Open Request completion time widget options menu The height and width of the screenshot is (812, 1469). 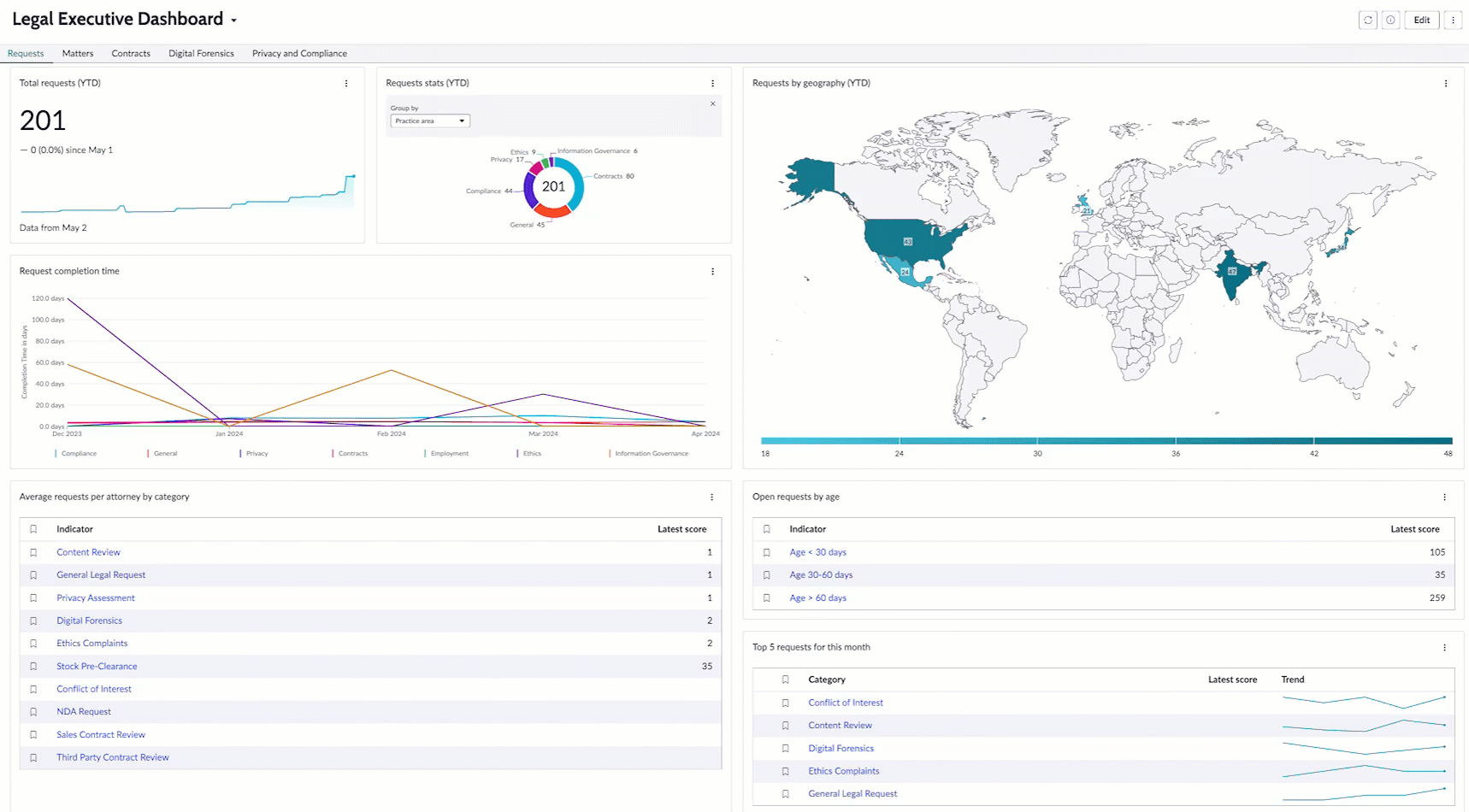[712, 272]
